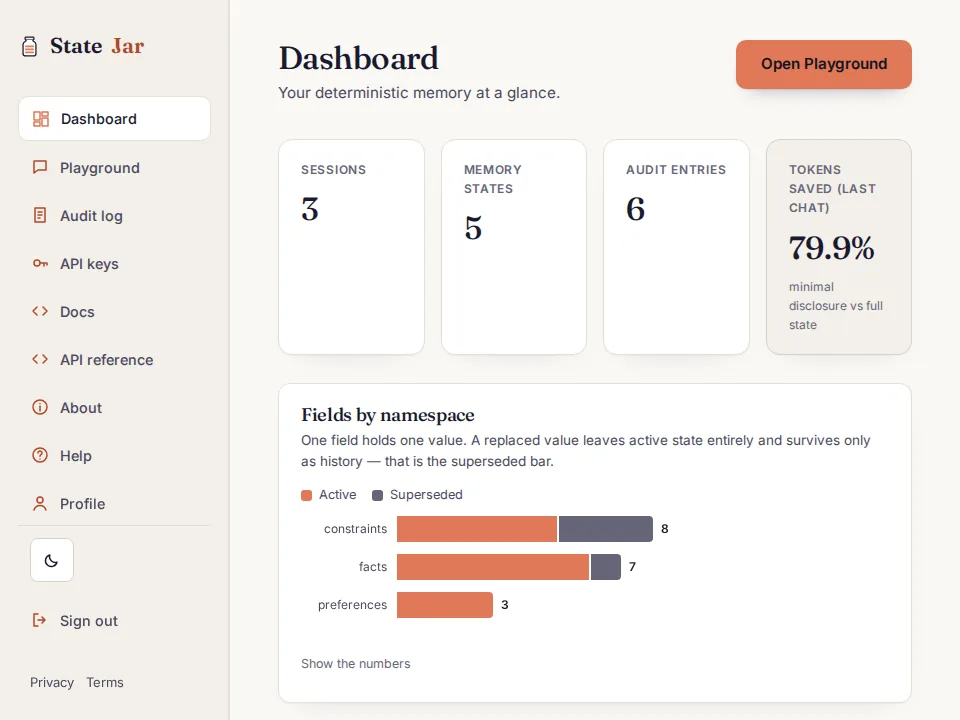
Task: Select the Sessions stat card
Action: pos(351,247)
